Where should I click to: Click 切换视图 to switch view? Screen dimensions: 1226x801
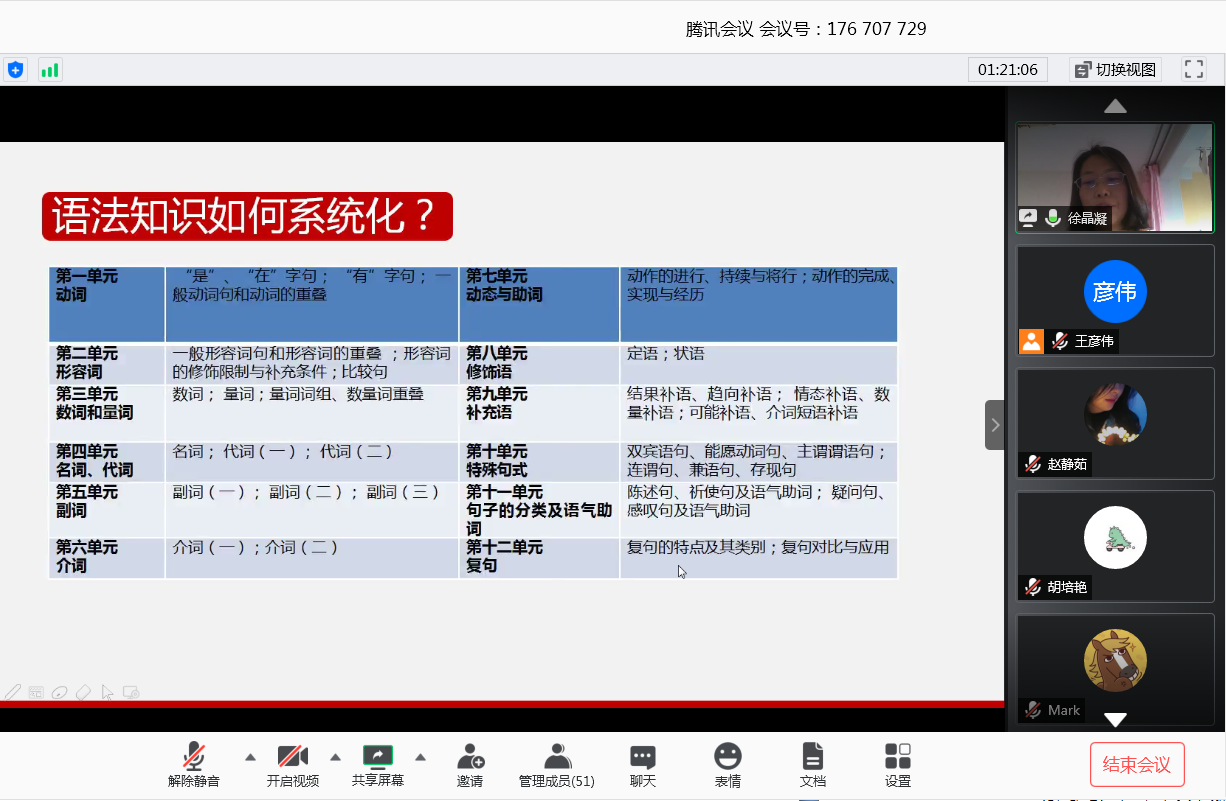(1115, 69)
